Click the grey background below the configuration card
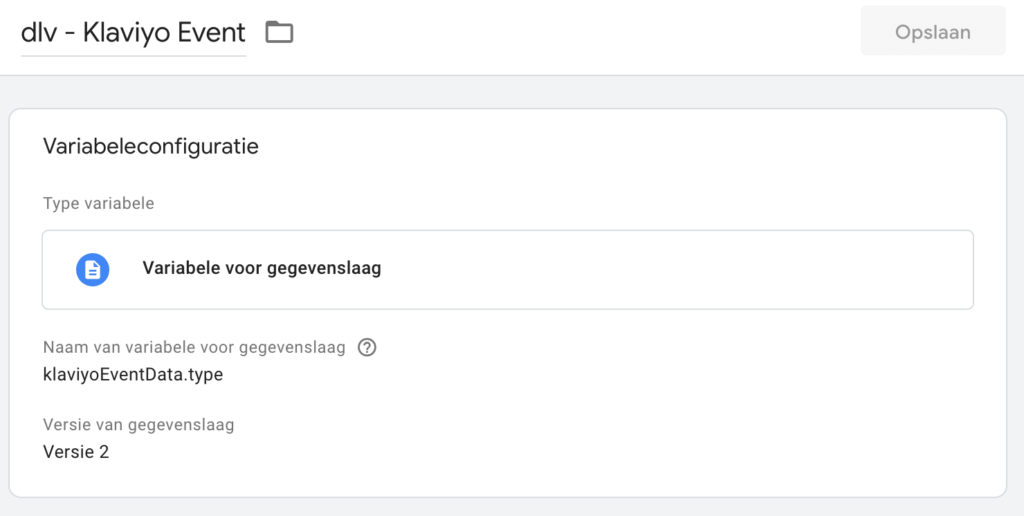The height and width of the screenshot is (516, 1024). (x=500, y=507)
